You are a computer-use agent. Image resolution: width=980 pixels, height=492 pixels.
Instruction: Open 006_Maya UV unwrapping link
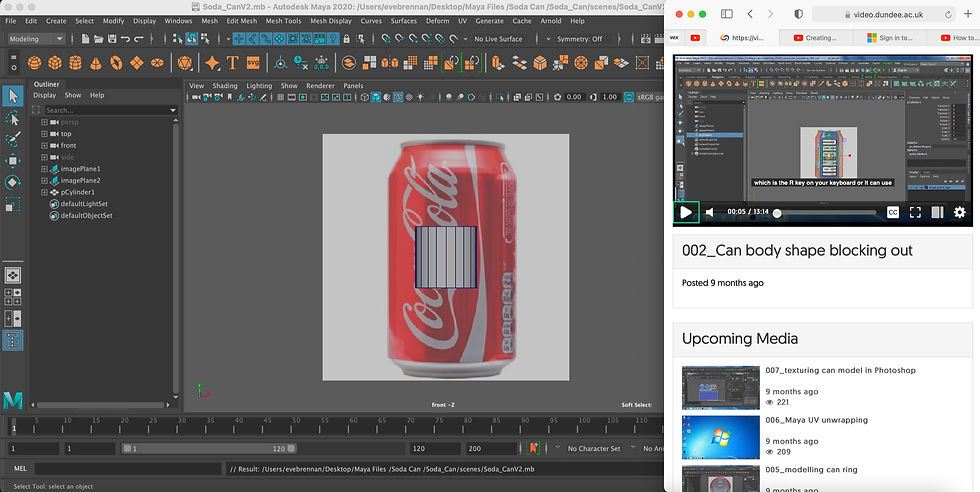(816, 420)
